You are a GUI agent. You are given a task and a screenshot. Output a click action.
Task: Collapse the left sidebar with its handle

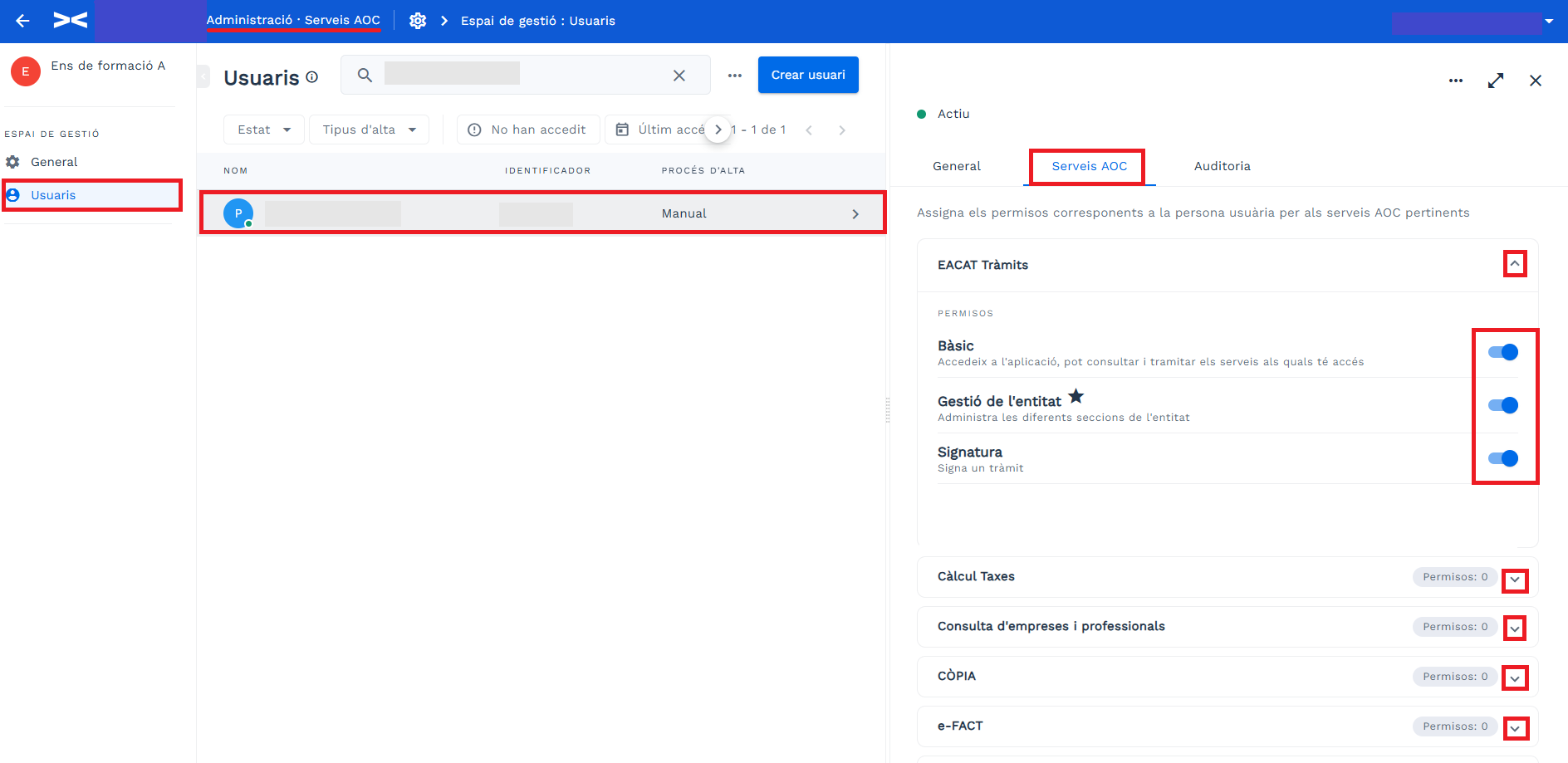[203, 76]
